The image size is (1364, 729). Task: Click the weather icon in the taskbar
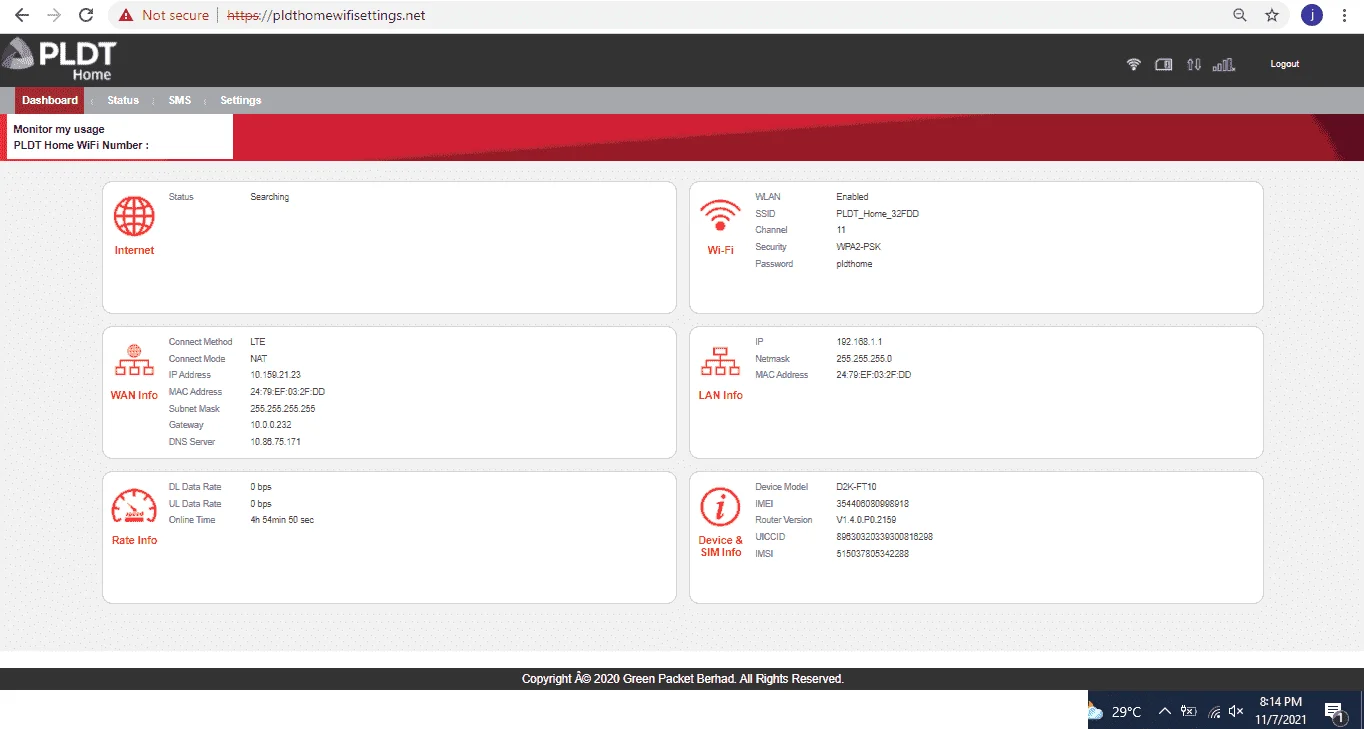[x=1096, y=712]
